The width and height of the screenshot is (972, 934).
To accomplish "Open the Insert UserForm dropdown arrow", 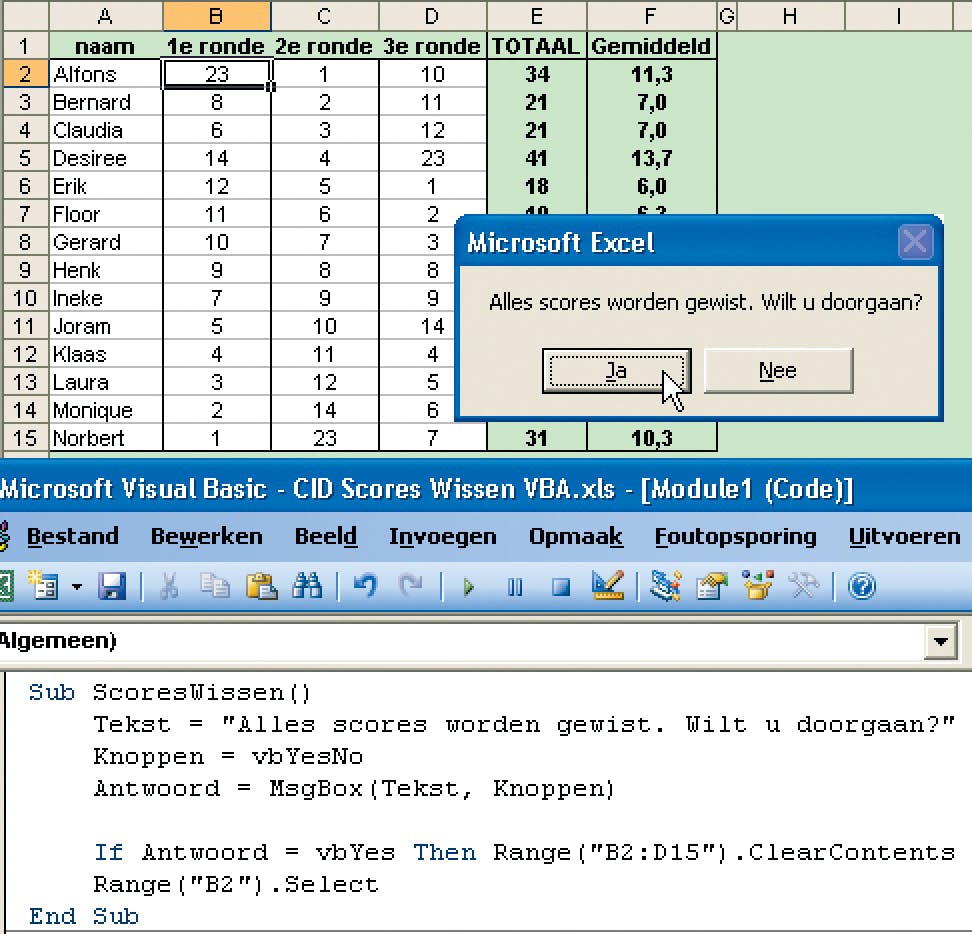I will point(77,586).
